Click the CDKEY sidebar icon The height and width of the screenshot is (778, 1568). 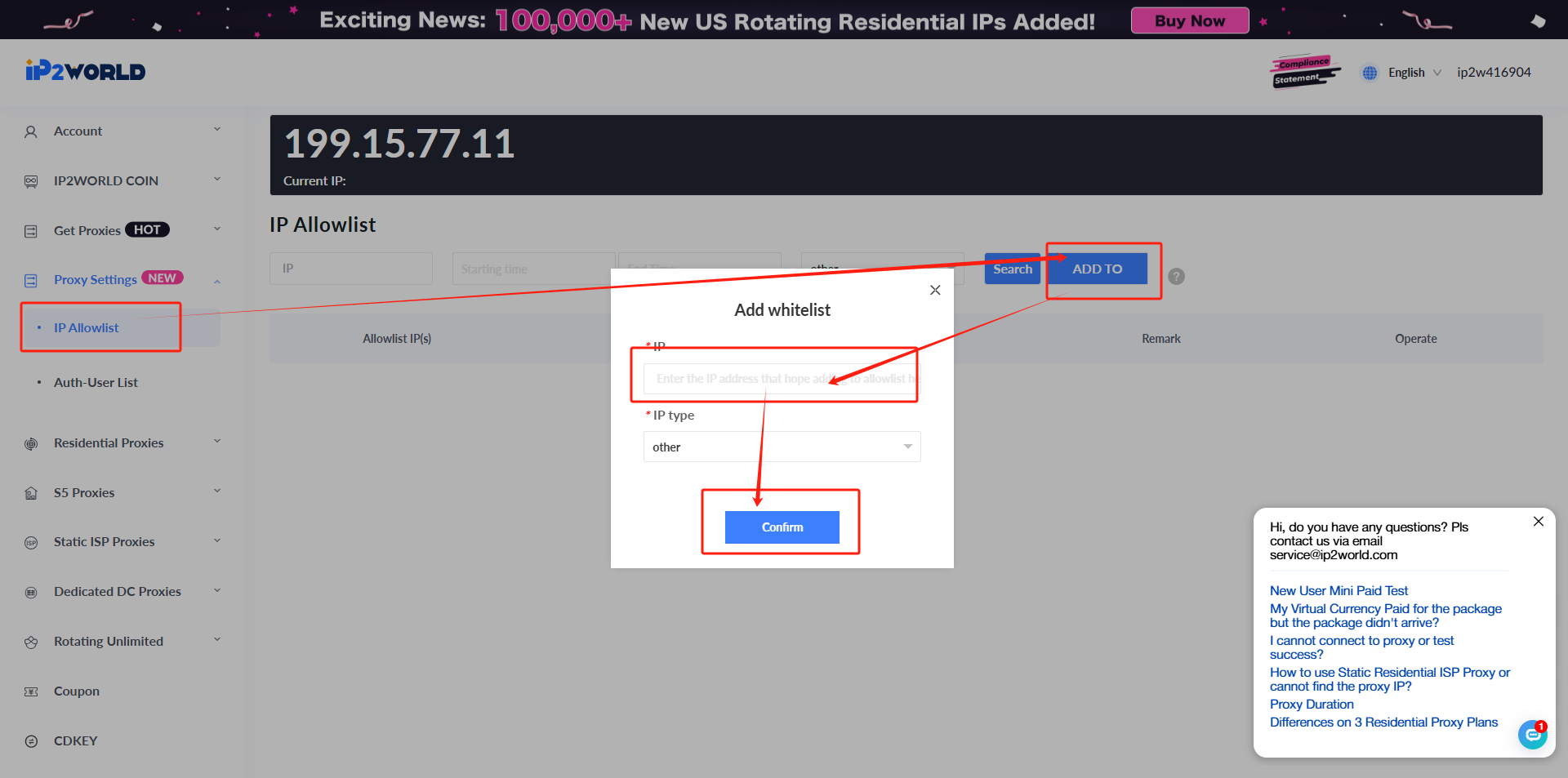click(x=31, y=741)
